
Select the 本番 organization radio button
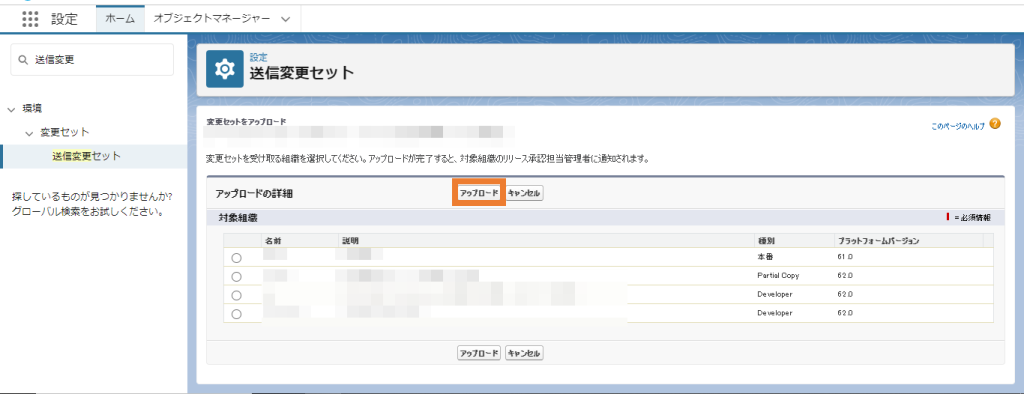click(x=236, y=258)
